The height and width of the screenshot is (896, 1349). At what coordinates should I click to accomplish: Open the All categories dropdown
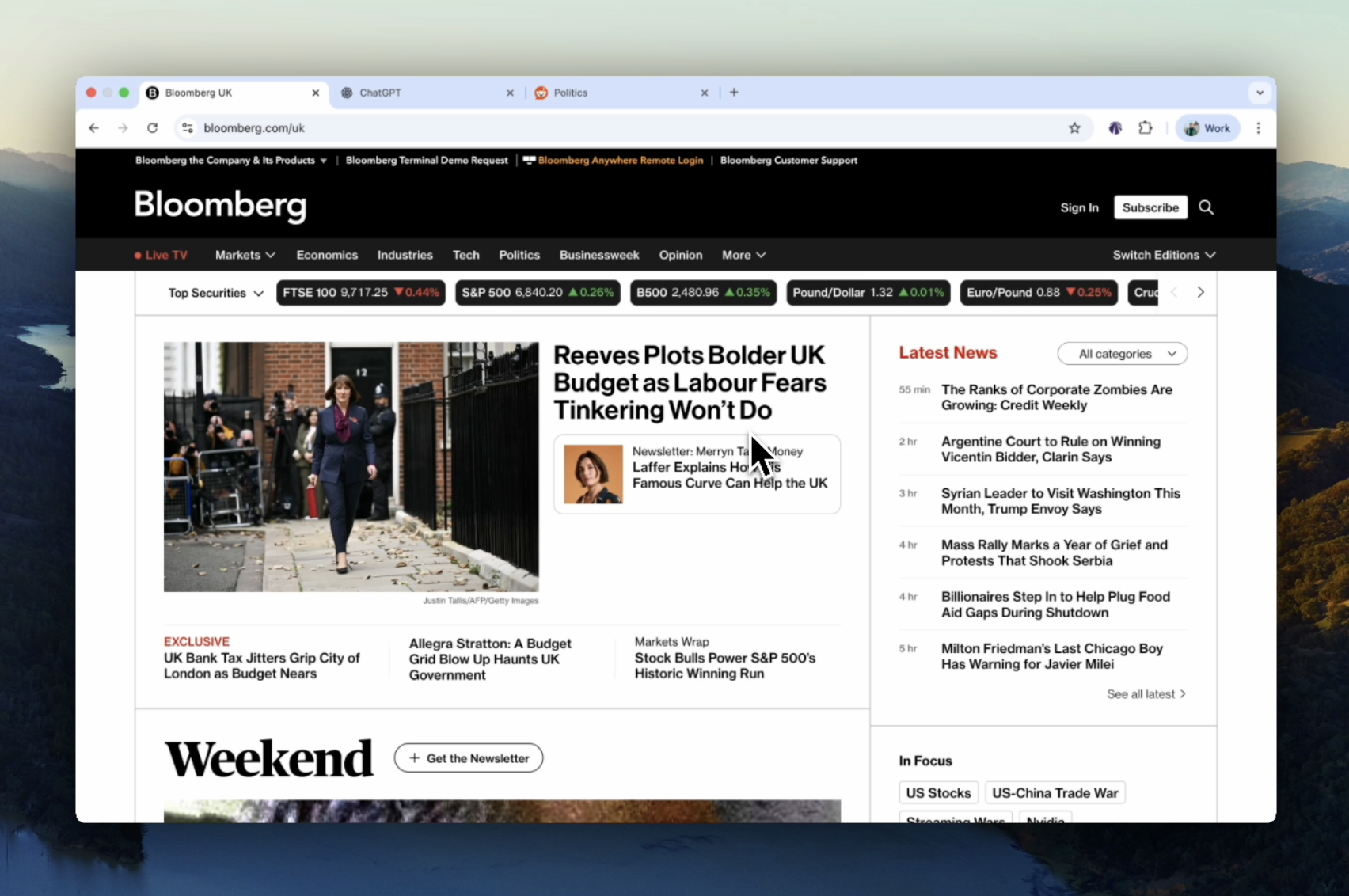(x=1122, y=354)
